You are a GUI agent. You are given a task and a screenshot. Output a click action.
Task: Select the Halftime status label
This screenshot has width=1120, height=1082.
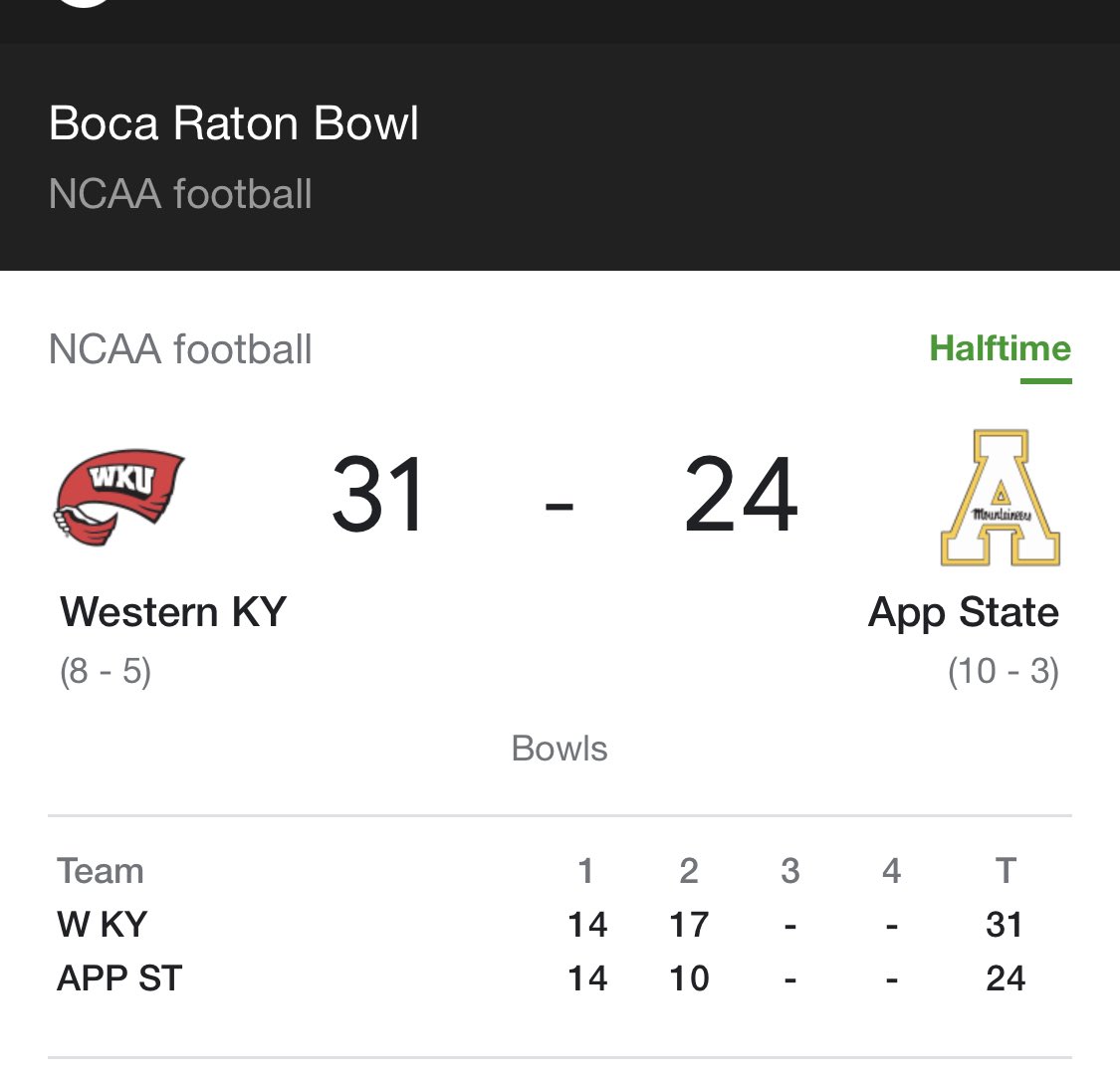[1000, 349]
